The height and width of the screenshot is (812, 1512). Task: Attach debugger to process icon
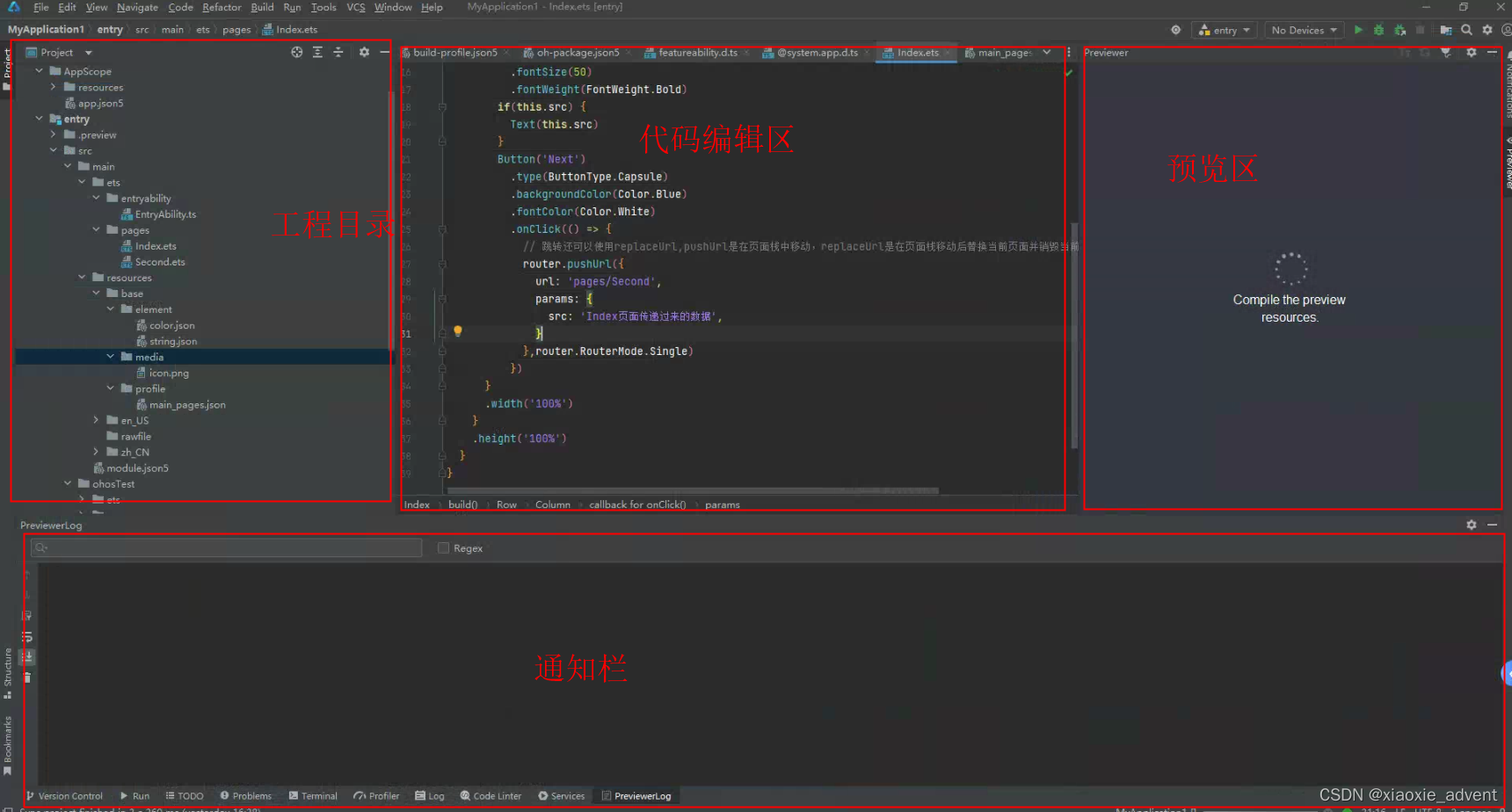1399,30
